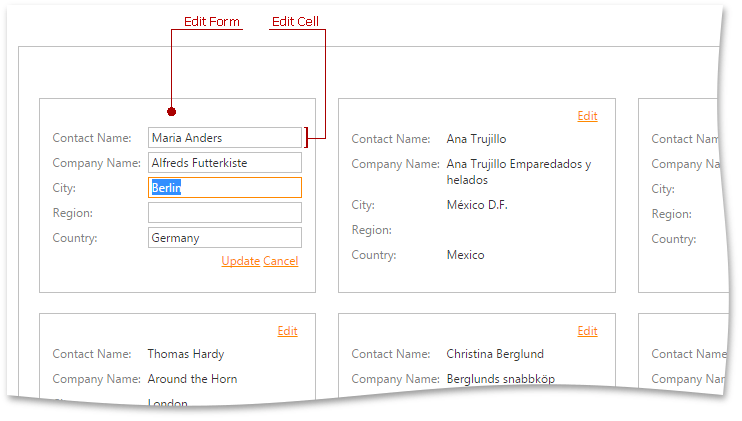Edit the Christina Berglund card
This screenshot has width=742, height=421.
tap(587, 331)
